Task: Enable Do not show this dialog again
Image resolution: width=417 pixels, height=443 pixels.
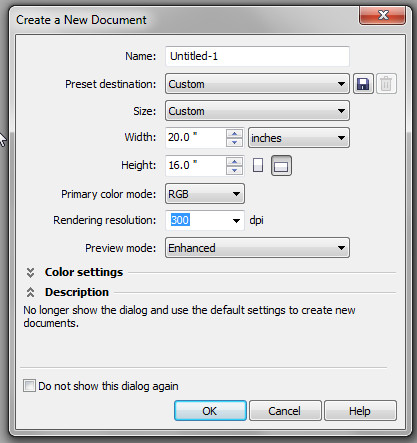Action: 29,386
